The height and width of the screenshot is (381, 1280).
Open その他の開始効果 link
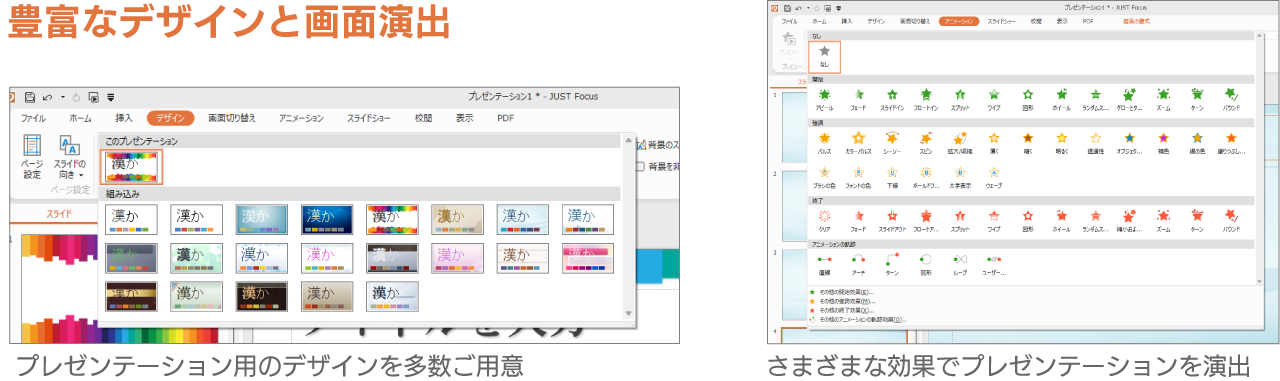[846, 292]
